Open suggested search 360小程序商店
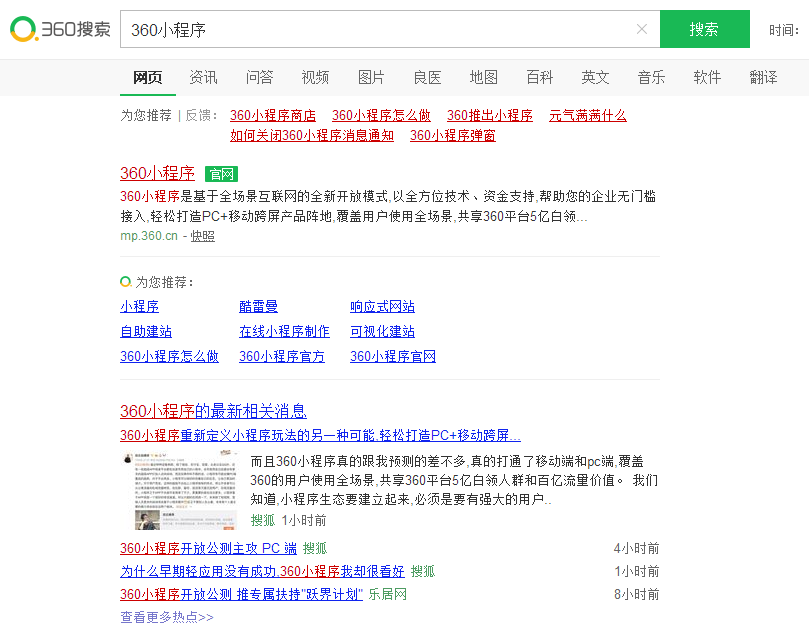 pyautogui.click(x=273, y=115)
